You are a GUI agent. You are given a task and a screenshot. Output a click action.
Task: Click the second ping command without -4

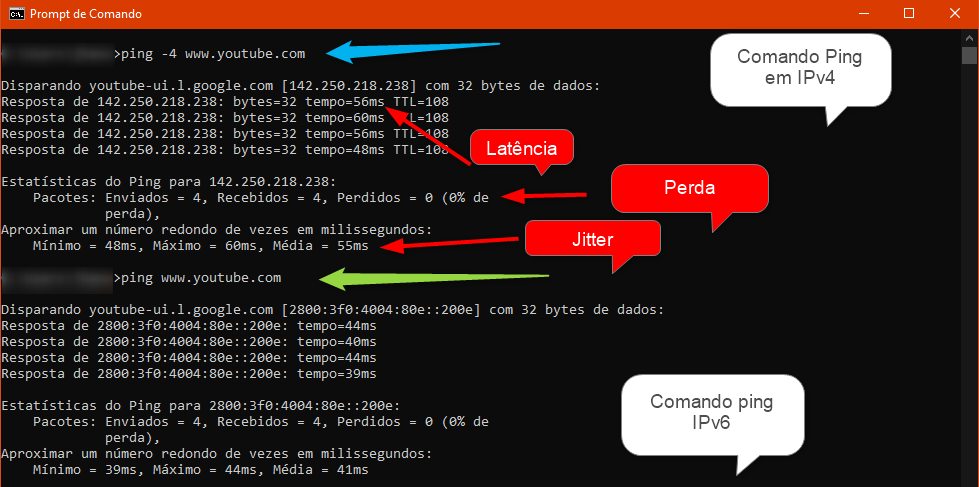click(x=201, y=278)
